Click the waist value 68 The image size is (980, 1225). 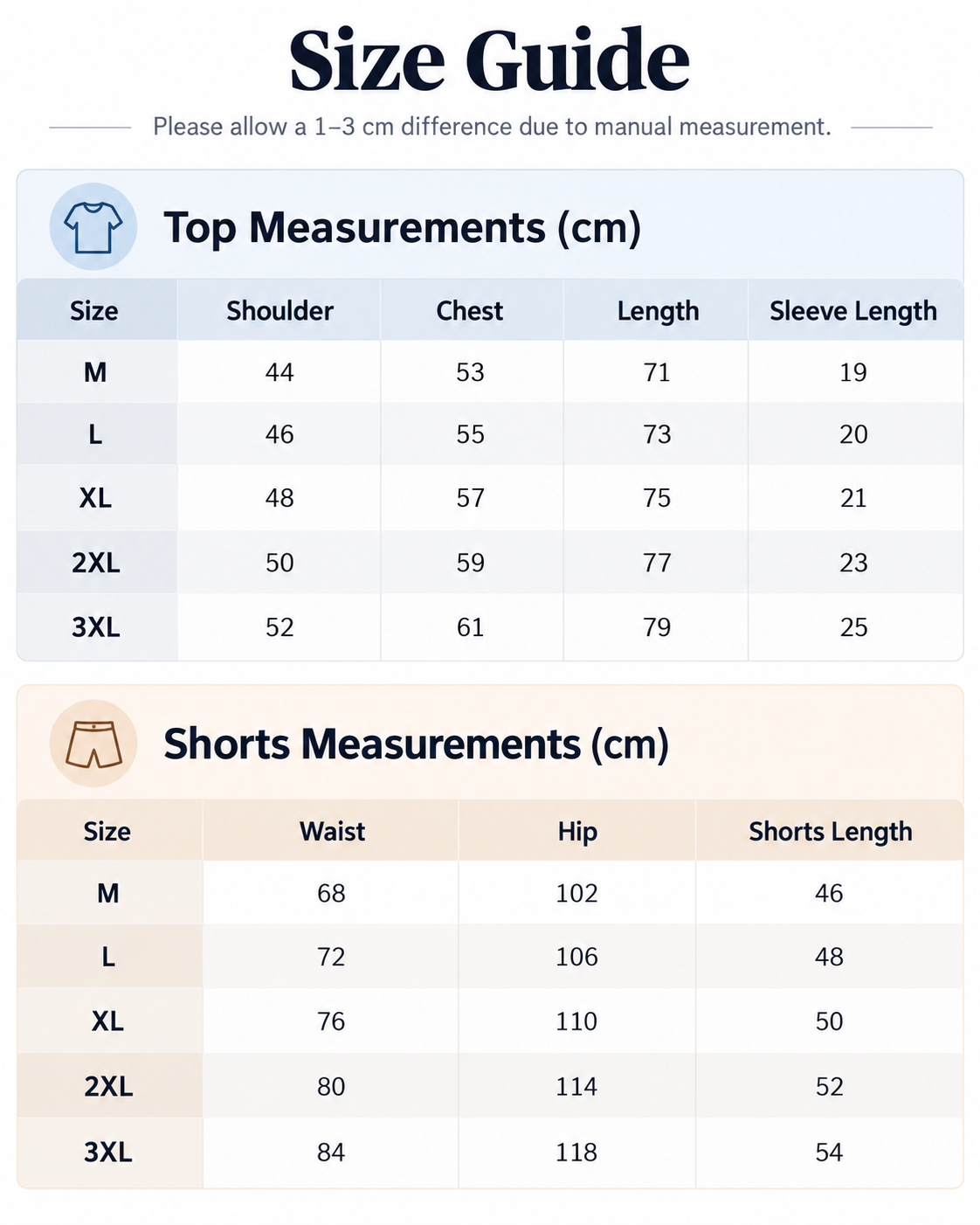pyautogui.click(x=331, y=893)
